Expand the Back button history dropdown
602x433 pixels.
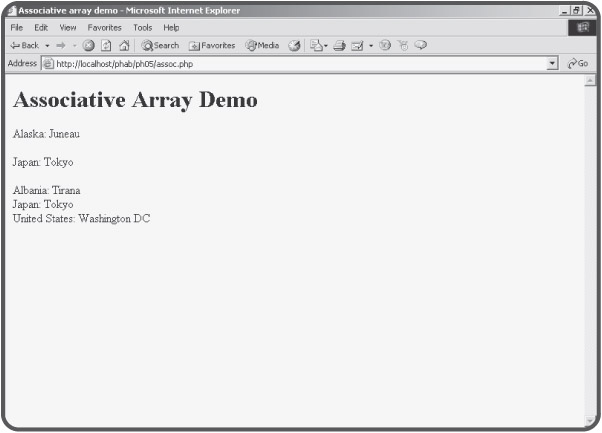click(47, 45)
